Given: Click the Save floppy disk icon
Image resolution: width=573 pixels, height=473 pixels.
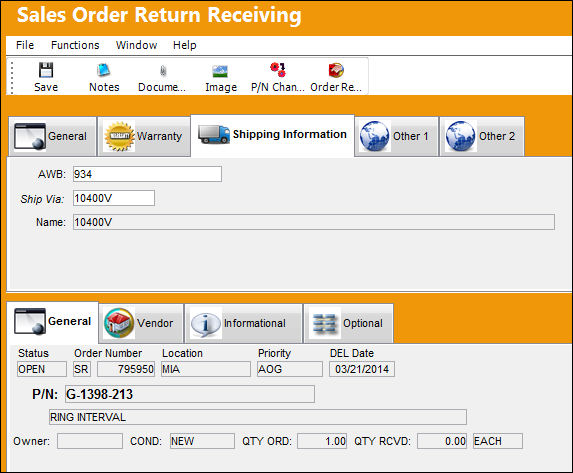Looking at the screenshot, I should tap(46, 70).
